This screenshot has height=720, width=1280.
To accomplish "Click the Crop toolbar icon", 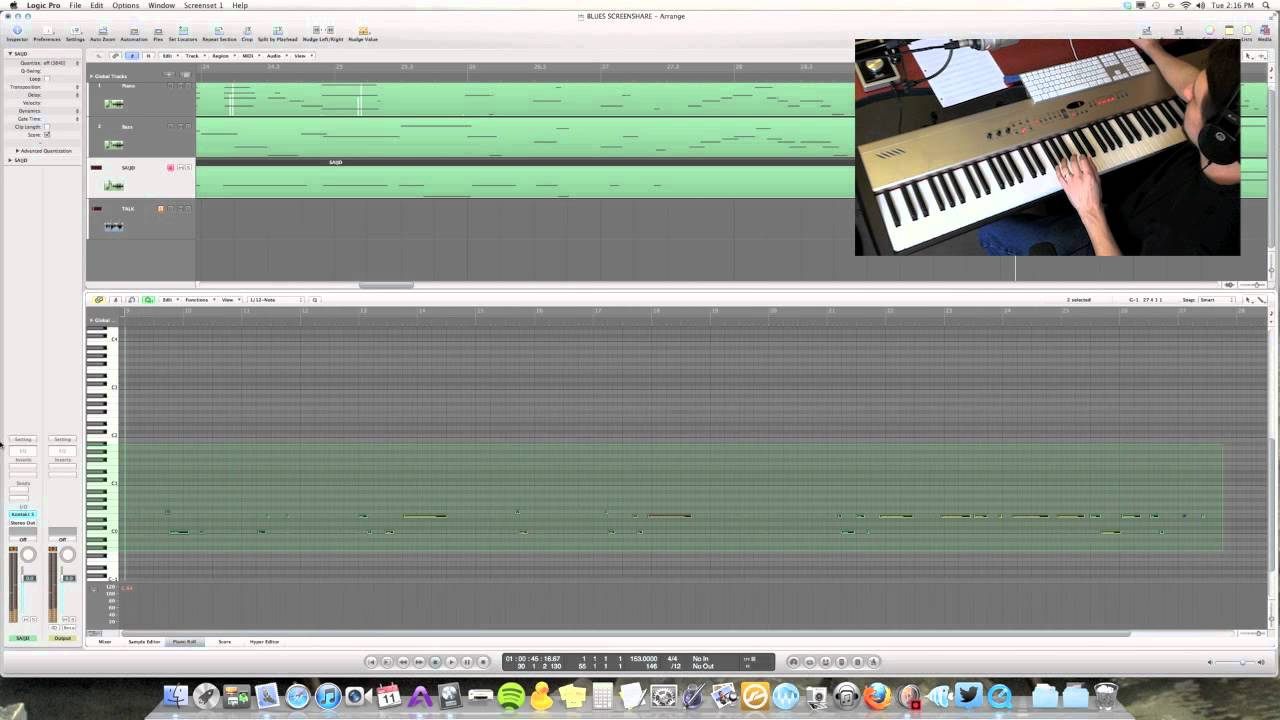I will pos(246,31).
